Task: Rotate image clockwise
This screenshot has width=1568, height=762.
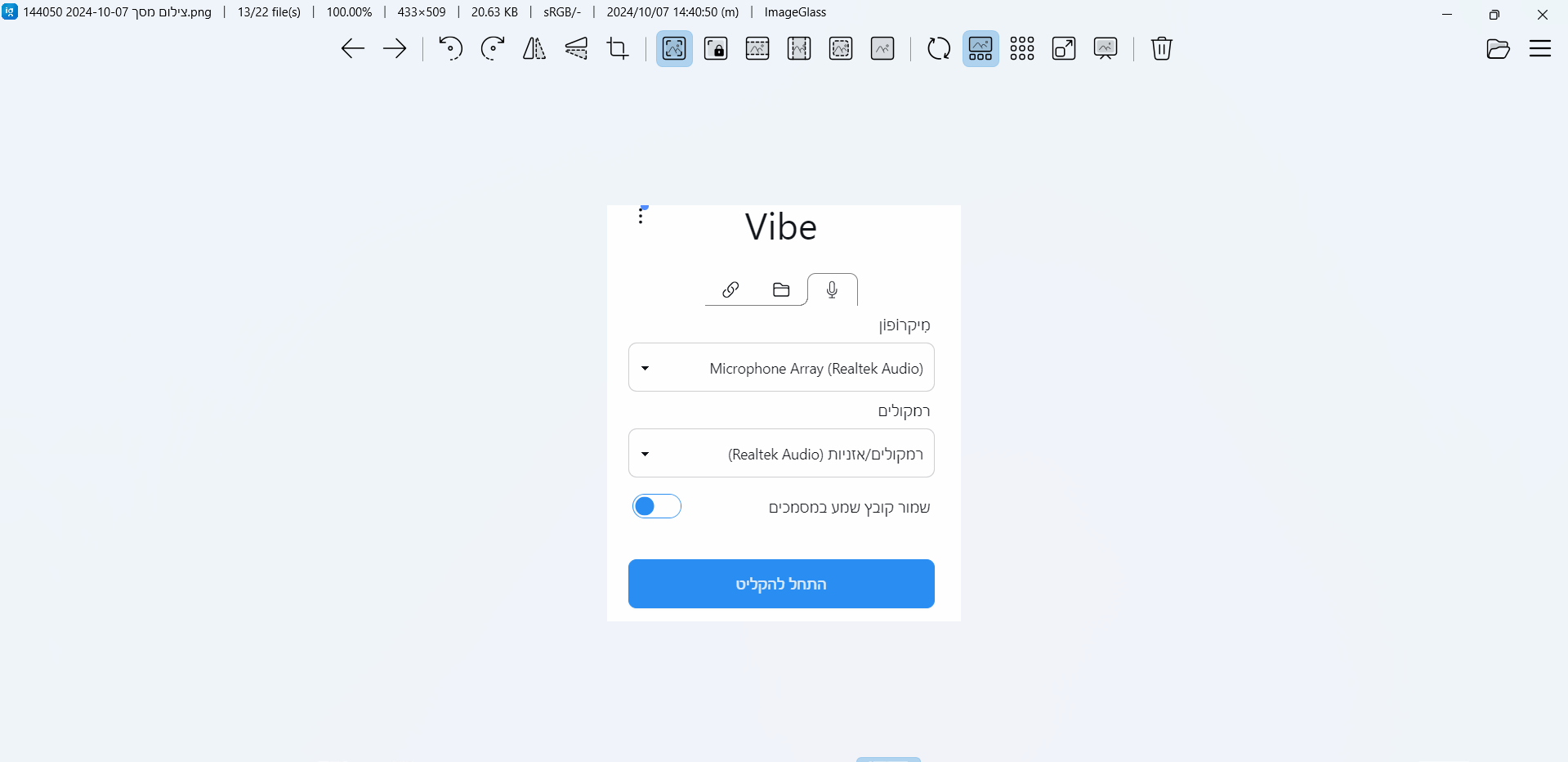Action: coord(493,49)
